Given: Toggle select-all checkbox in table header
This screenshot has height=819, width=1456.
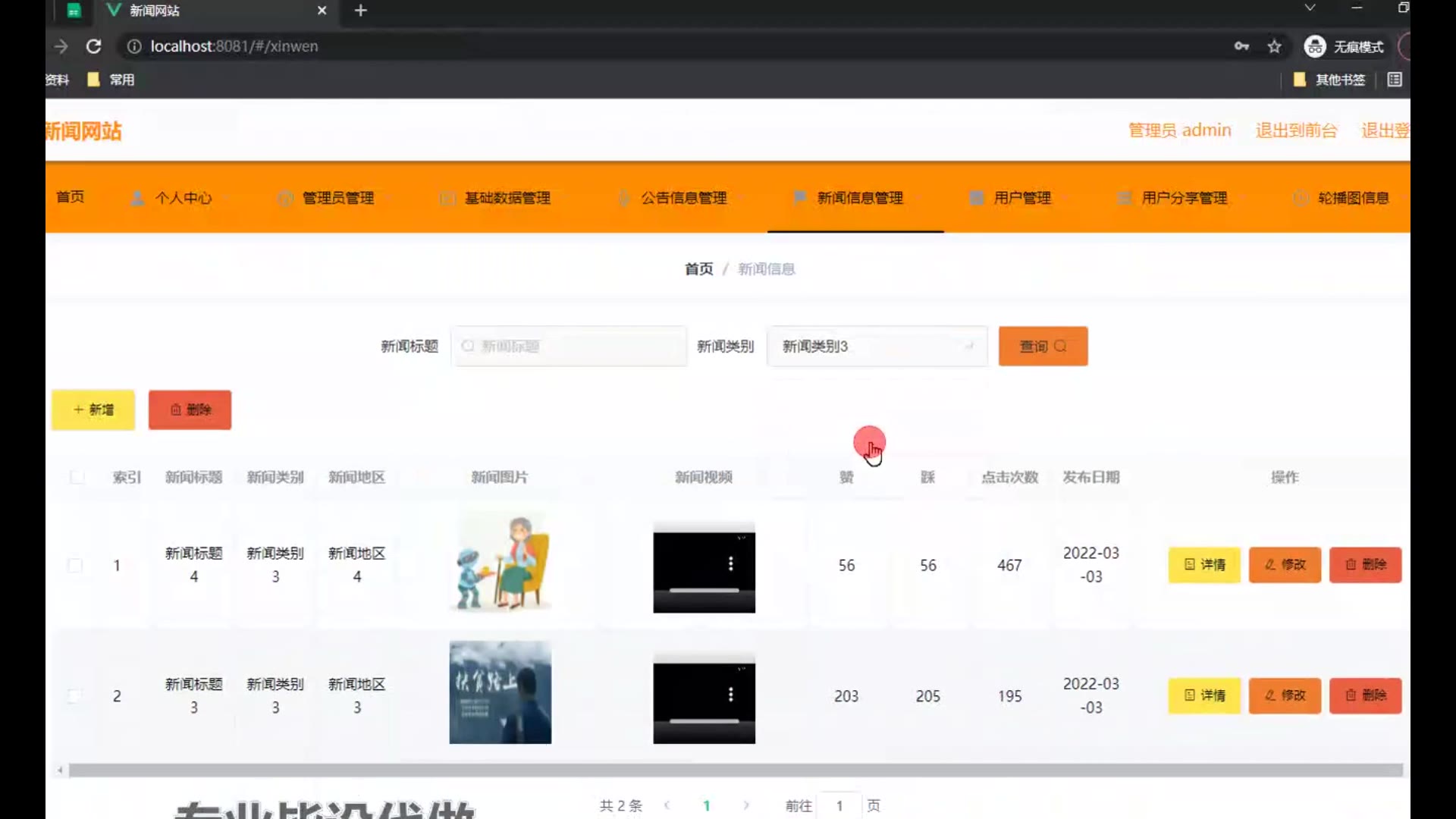Looking at the screenshot, I should pos(77,477).
